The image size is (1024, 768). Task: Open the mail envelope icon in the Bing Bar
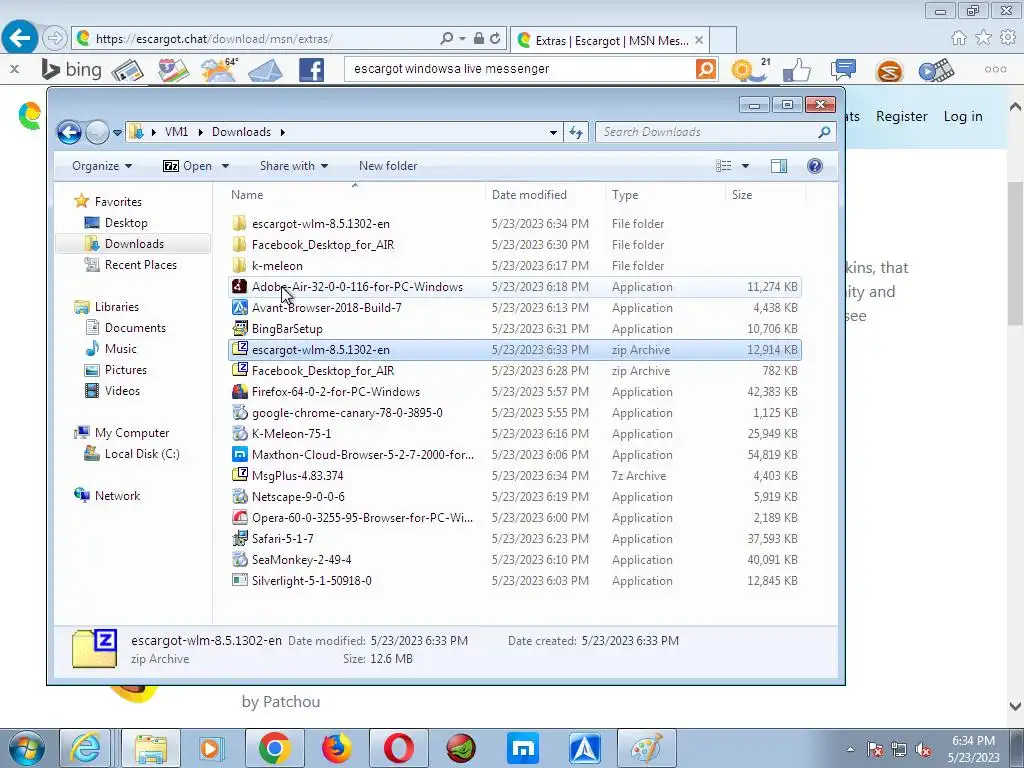(265, 70)
